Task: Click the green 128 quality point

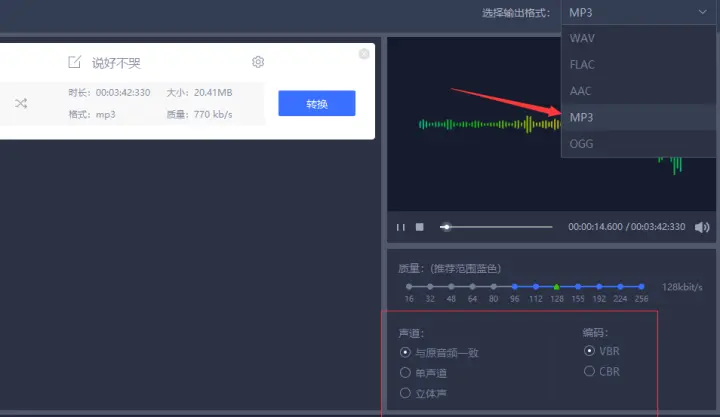Action: 557,287
